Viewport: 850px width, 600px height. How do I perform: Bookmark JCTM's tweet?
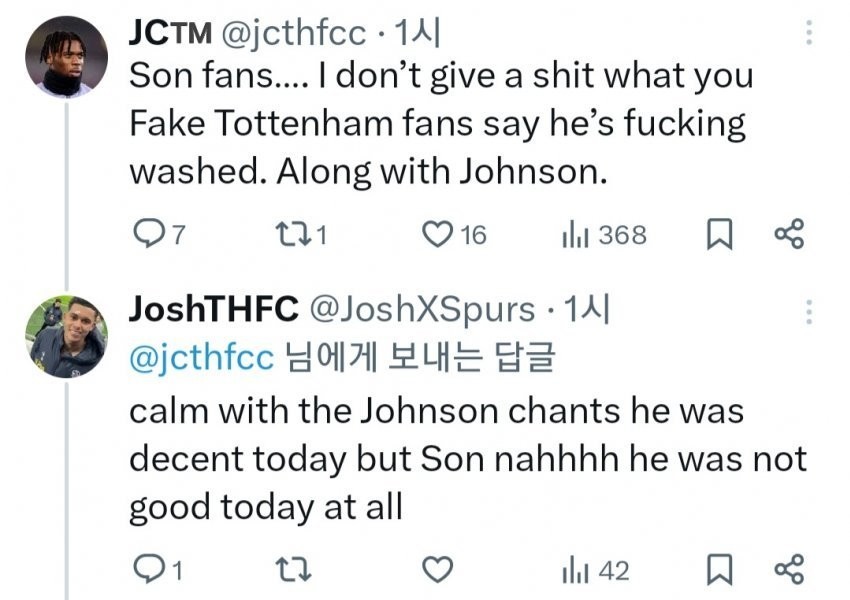[x=718, y=235]
